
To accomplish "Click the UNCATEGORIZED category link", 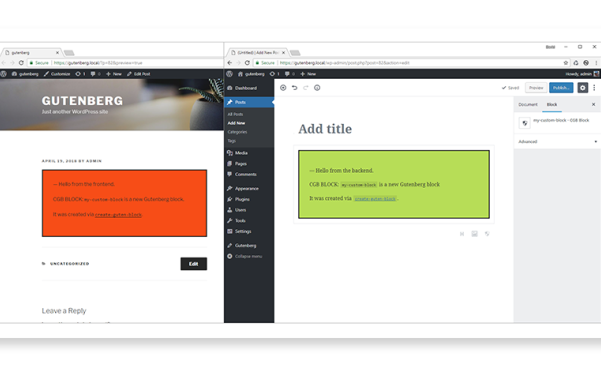I will point(70,264).
